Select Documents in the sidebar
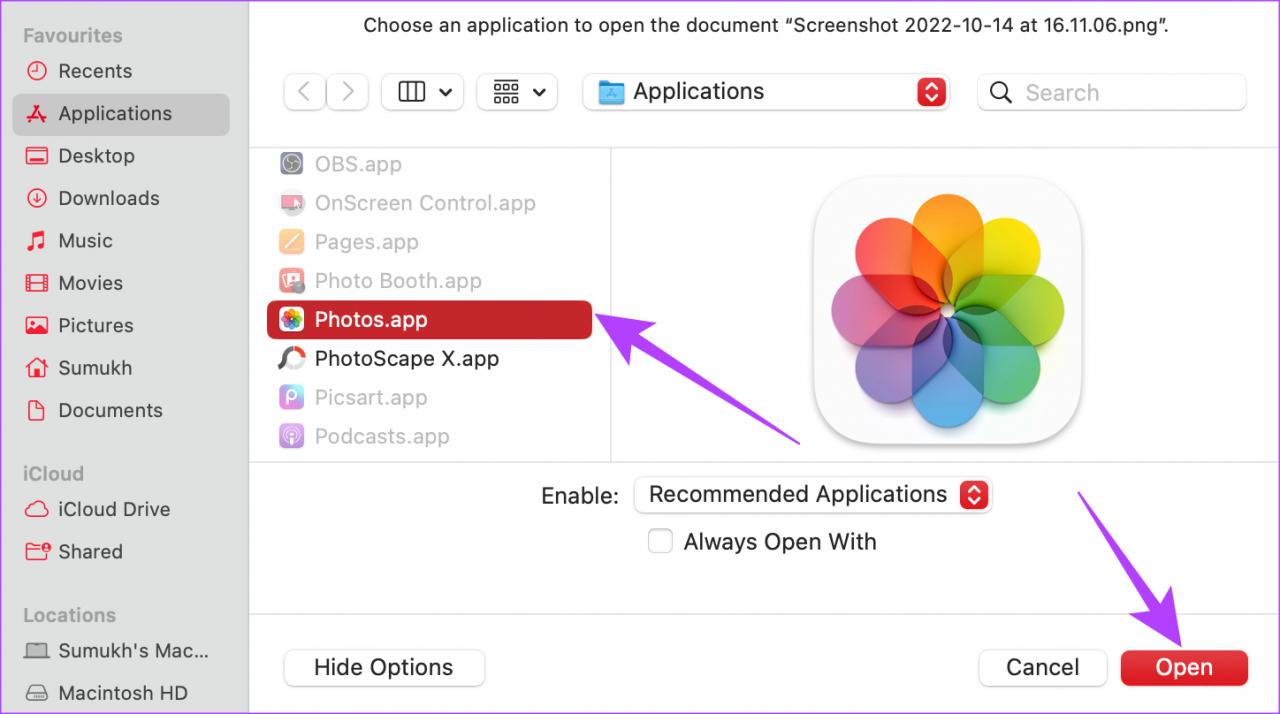This screenshot has height=714, width=1280. pos(110,410)
